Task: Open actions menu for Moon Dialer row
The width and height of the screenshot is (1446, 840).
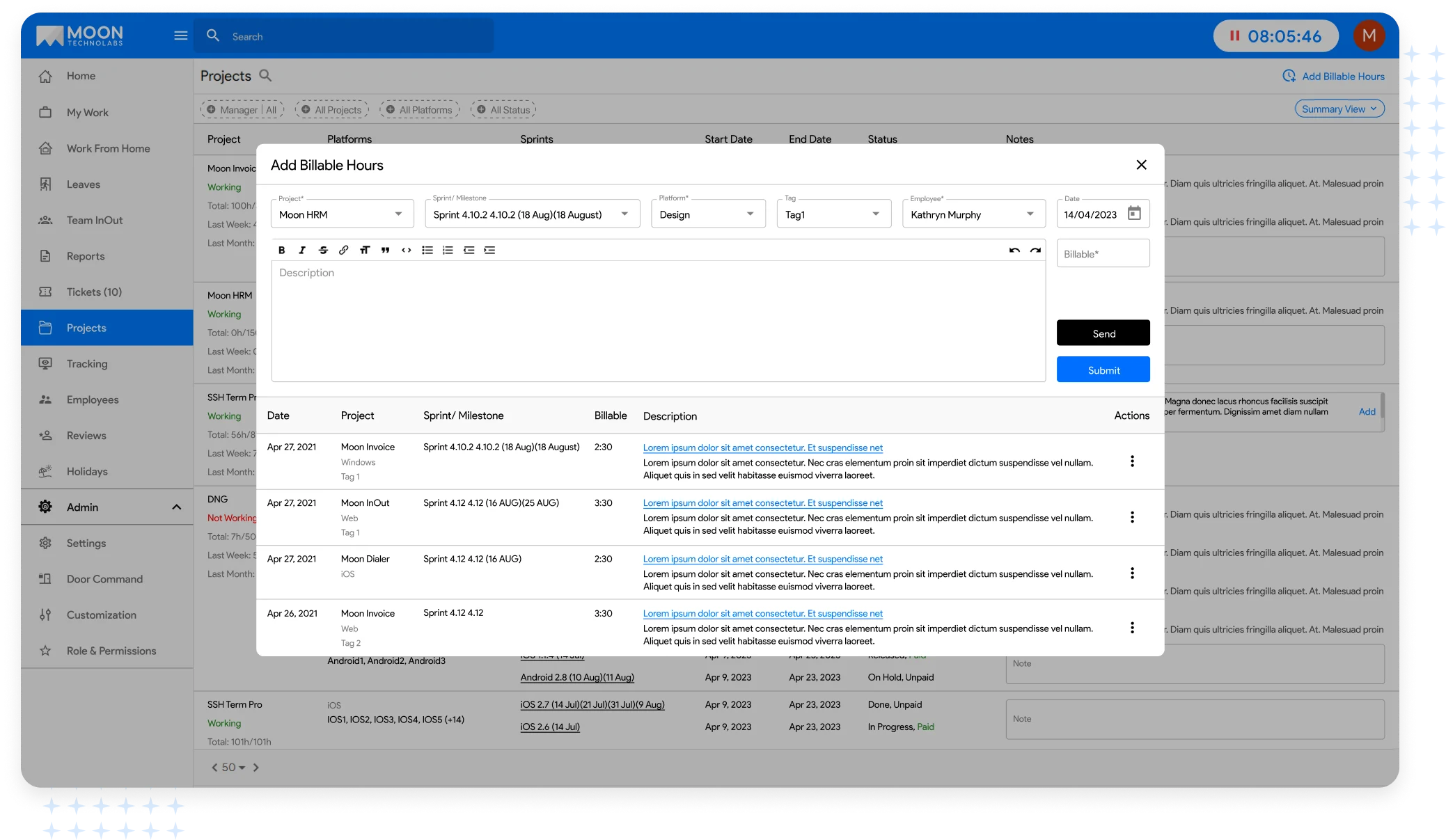Action: 1133,573
